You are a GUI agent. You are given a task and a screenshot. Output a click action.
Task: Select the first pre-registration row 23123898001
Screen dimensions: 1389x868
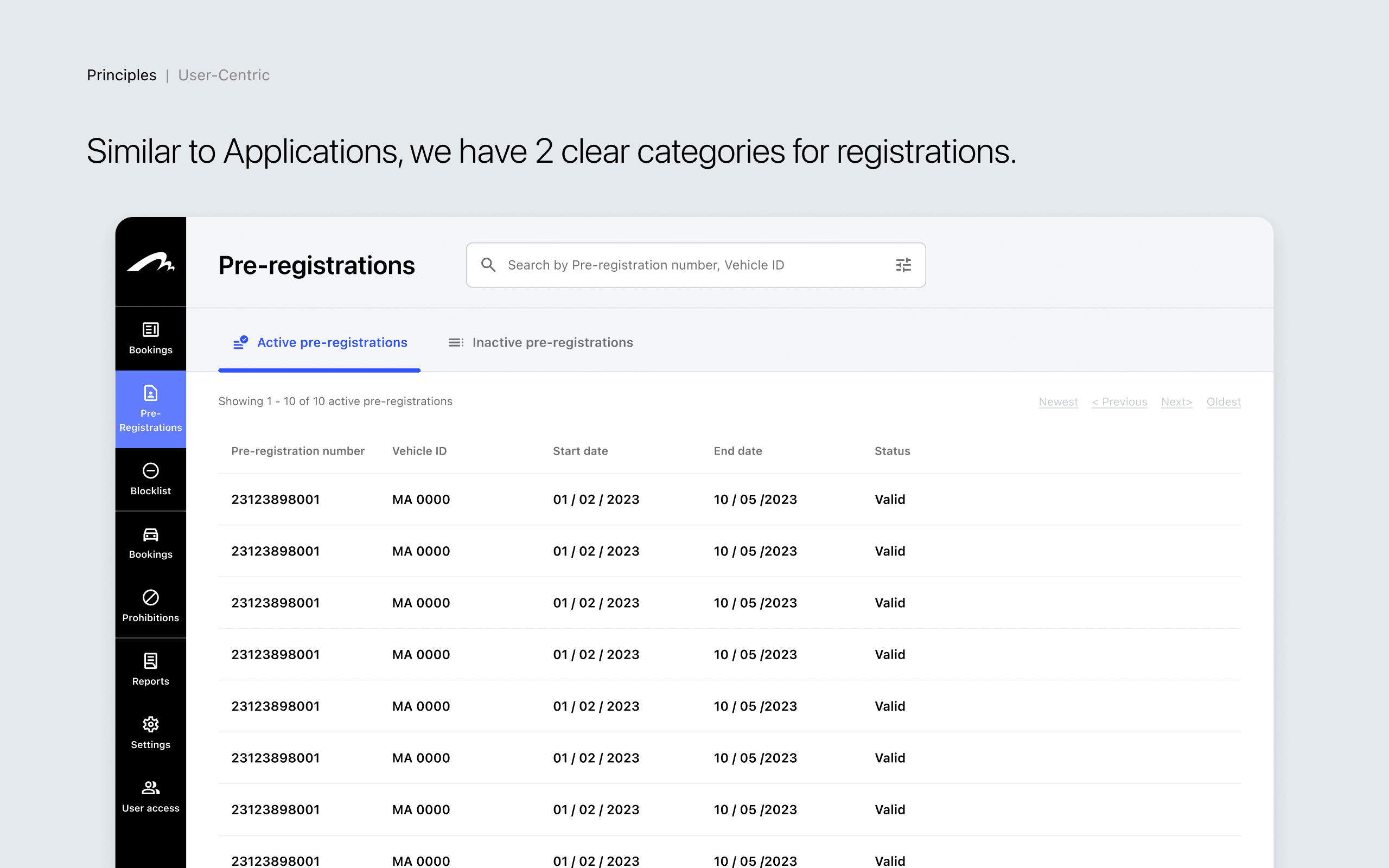pos(276,500)
